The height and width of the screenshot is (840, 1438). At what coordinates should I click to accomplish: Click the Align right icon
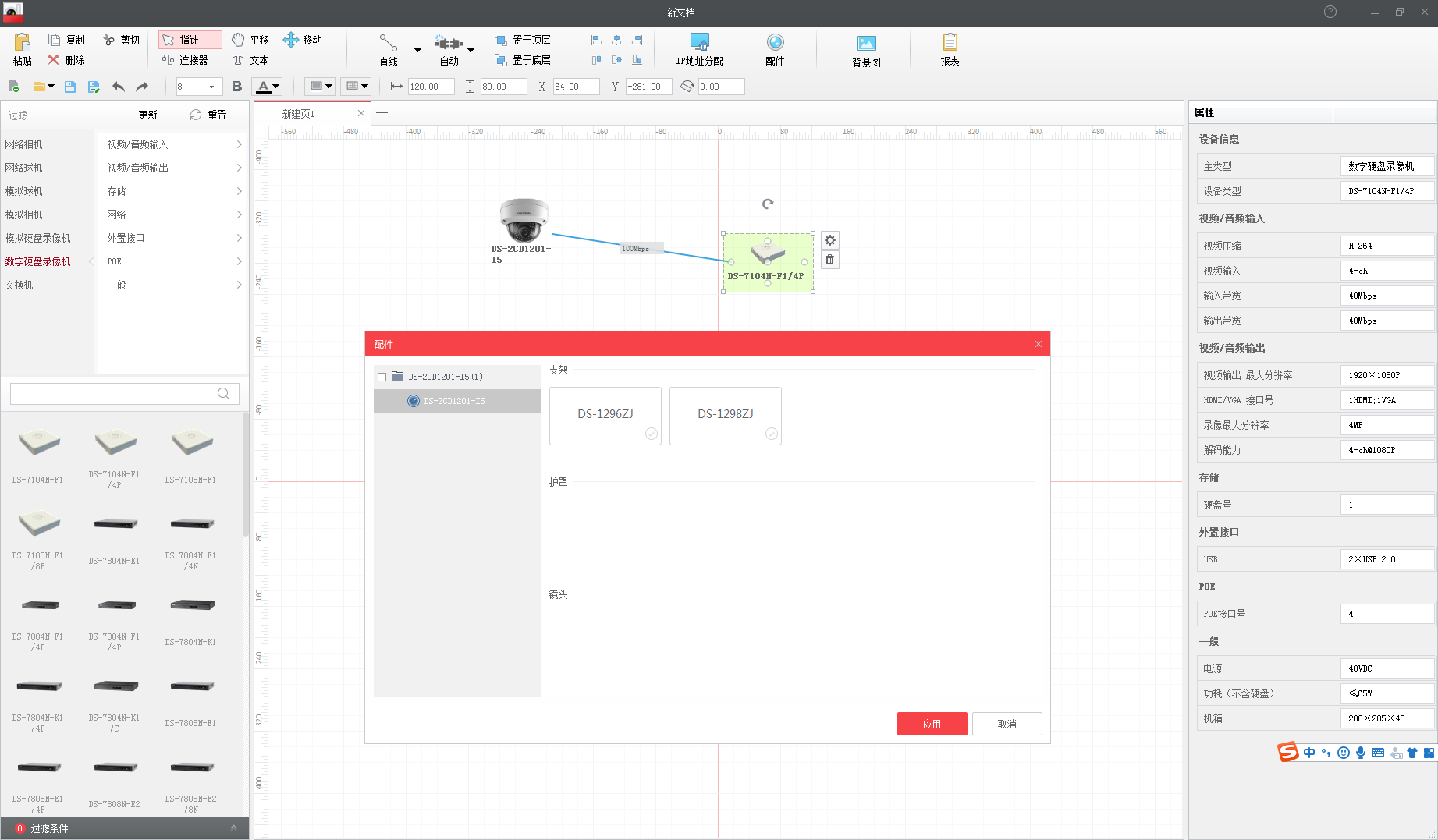(x=637, y=40)
